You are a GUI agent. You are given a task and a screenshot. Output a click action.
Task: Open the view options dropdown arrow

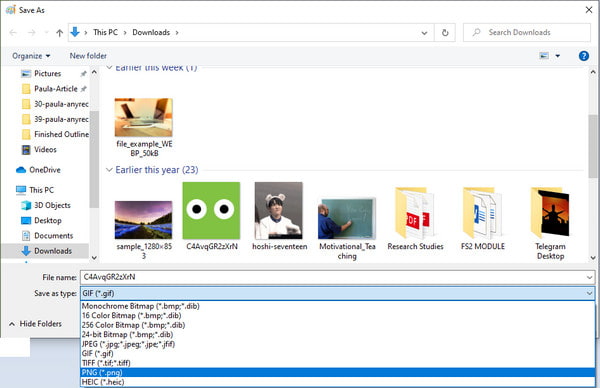click(x=558, y=56)
